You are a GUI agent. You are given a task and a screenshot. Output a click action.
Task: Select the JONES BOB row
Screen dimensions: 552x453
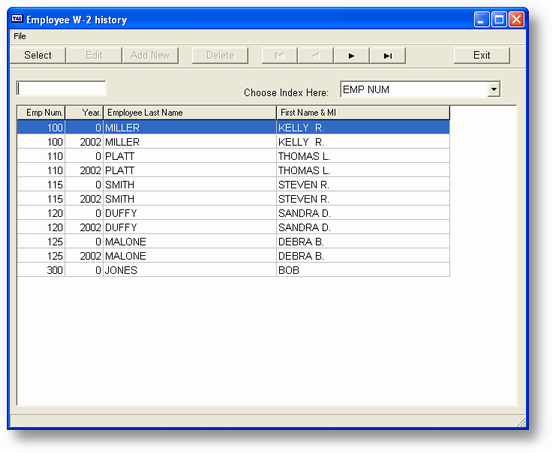point(233,270)
